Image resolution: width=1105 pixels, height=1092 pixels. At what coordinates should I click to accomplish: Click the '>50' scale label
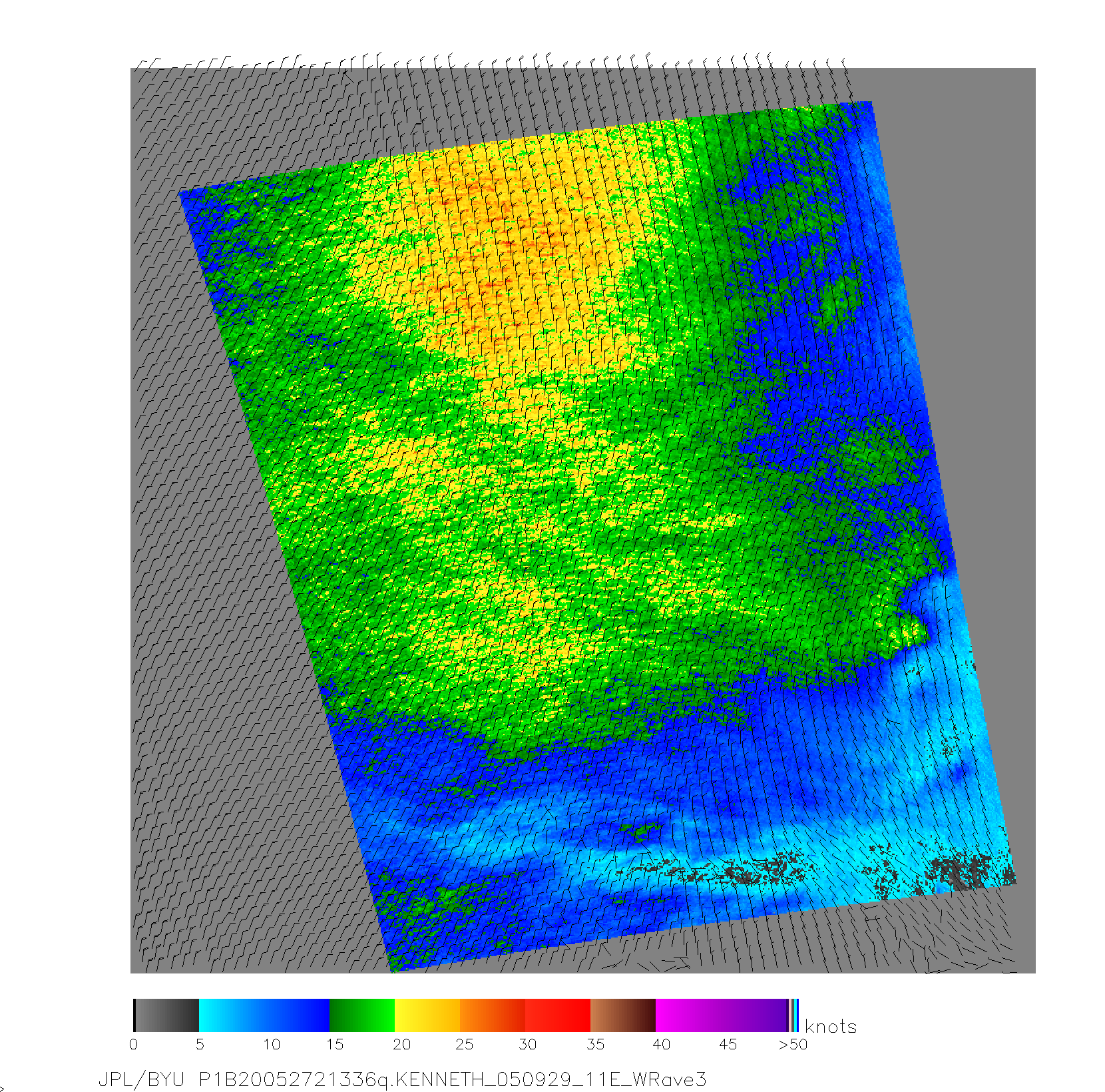[793, 1044]
